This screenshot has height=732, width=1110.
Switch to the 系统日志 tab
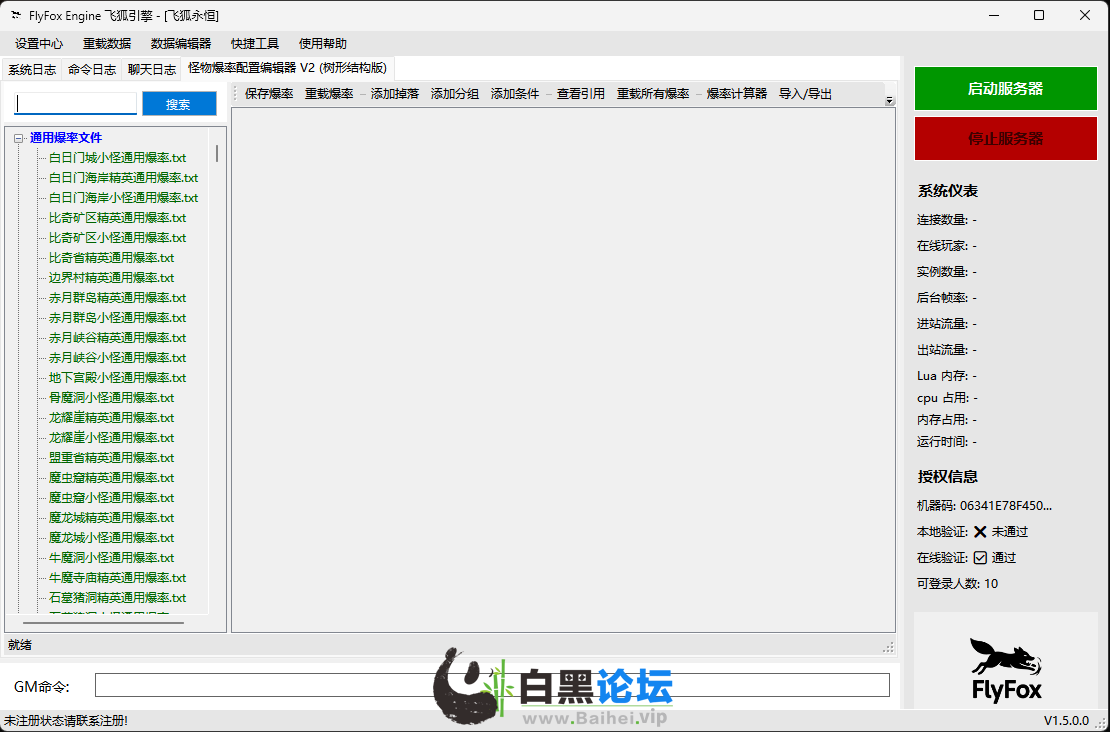[x=32, y=70]
